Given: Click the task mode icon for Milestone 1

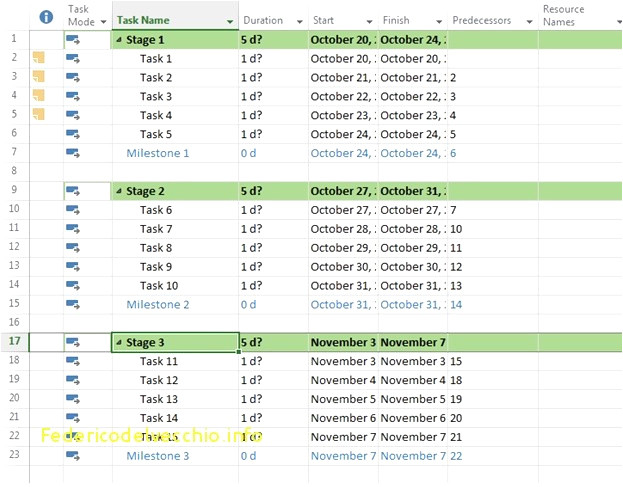Looking at the screenshot, I should click(x=73, y=153).
